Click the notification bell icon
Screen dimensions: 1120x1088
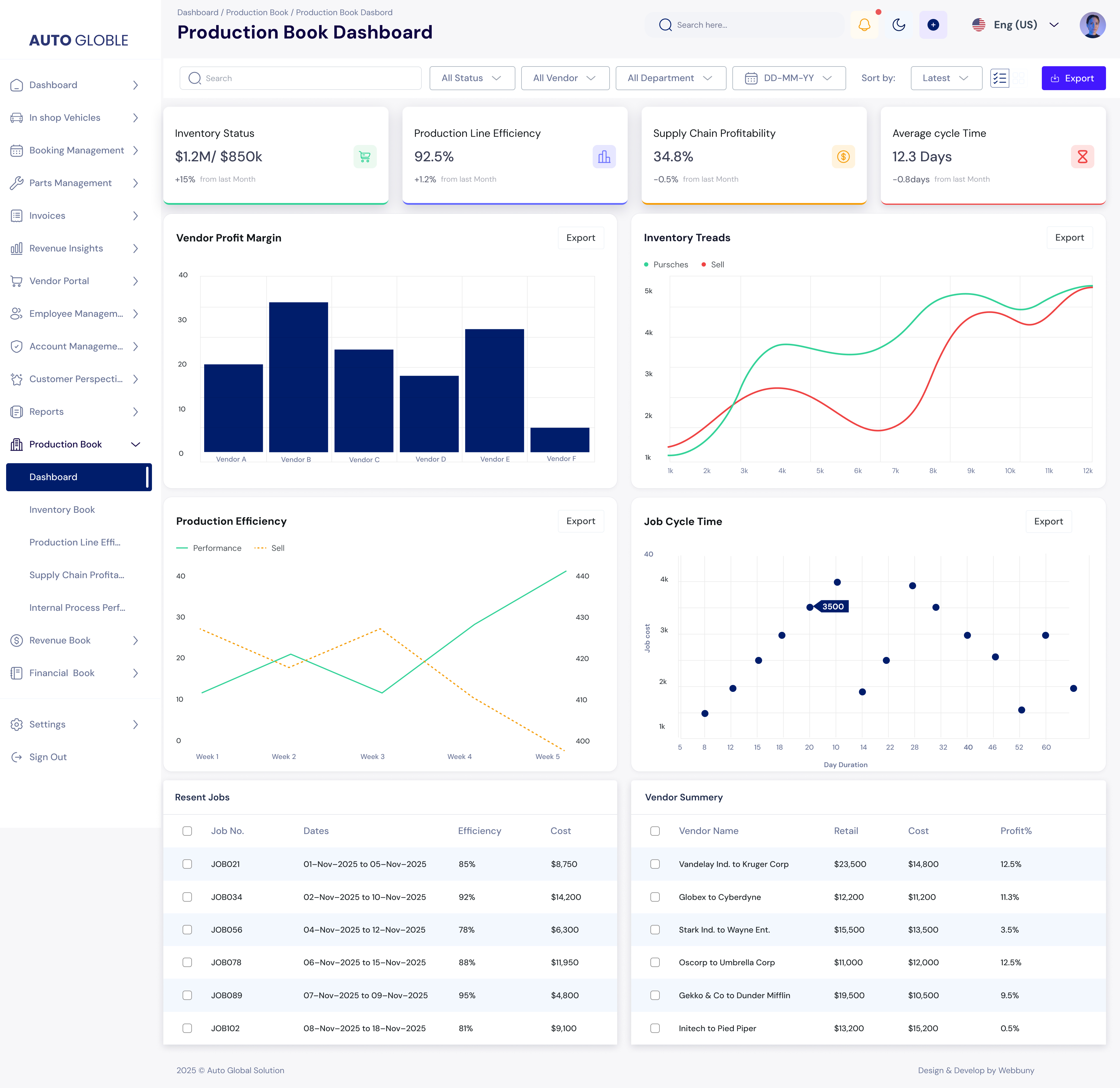[x=864, y=25]
